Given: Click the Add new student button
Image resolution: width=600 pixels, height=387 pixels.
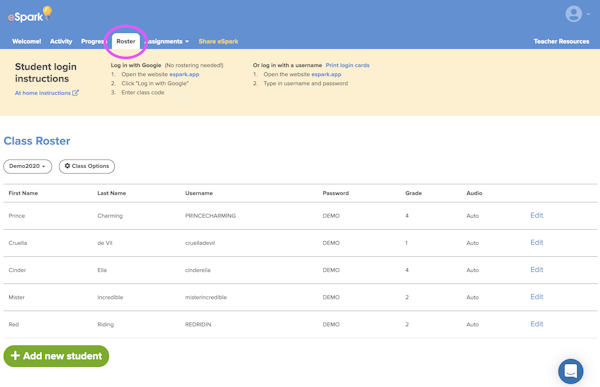Looking at the screenshot, I should tap(56, 356).
